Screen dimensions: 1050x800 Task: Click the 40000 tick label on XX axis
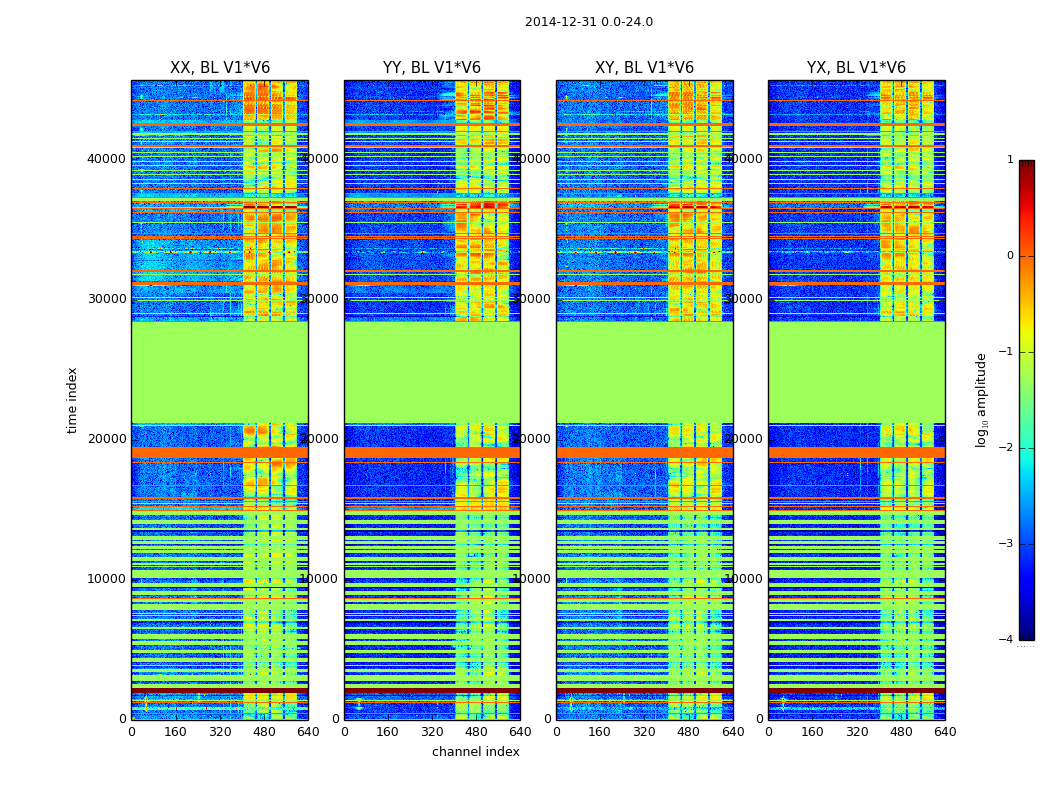[106, 159]
